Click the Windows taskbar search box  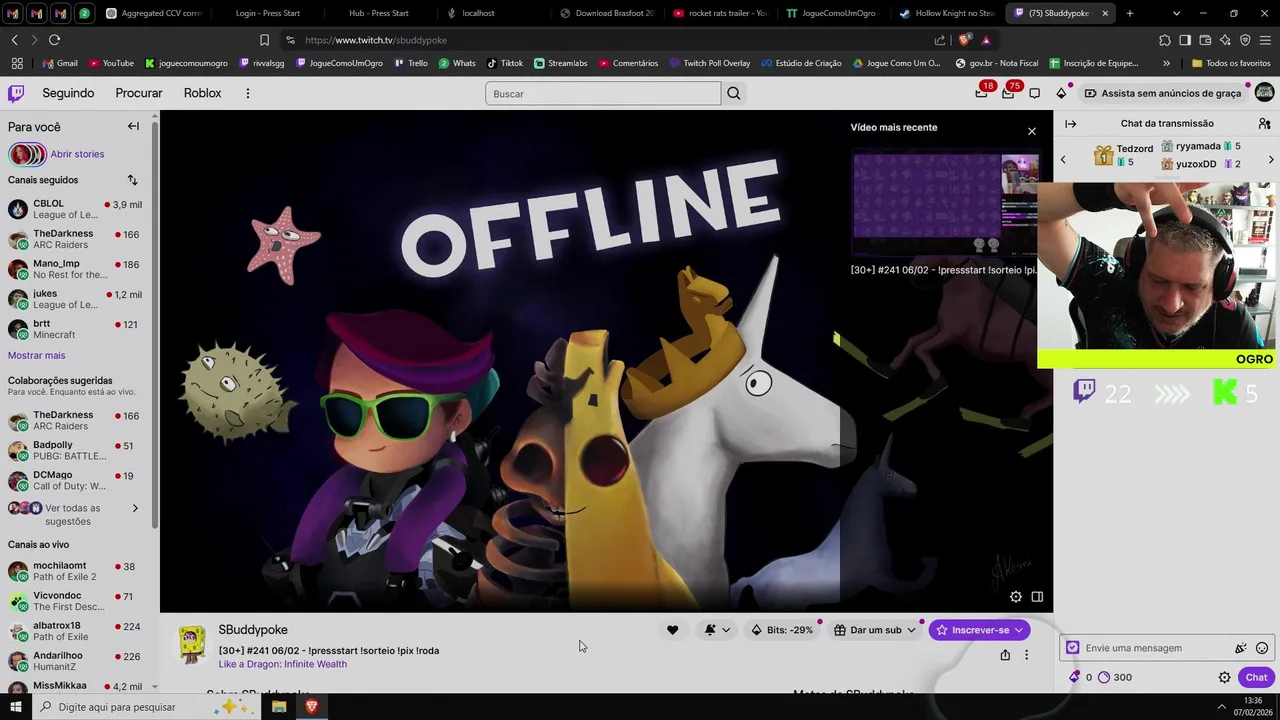point(145,707)
